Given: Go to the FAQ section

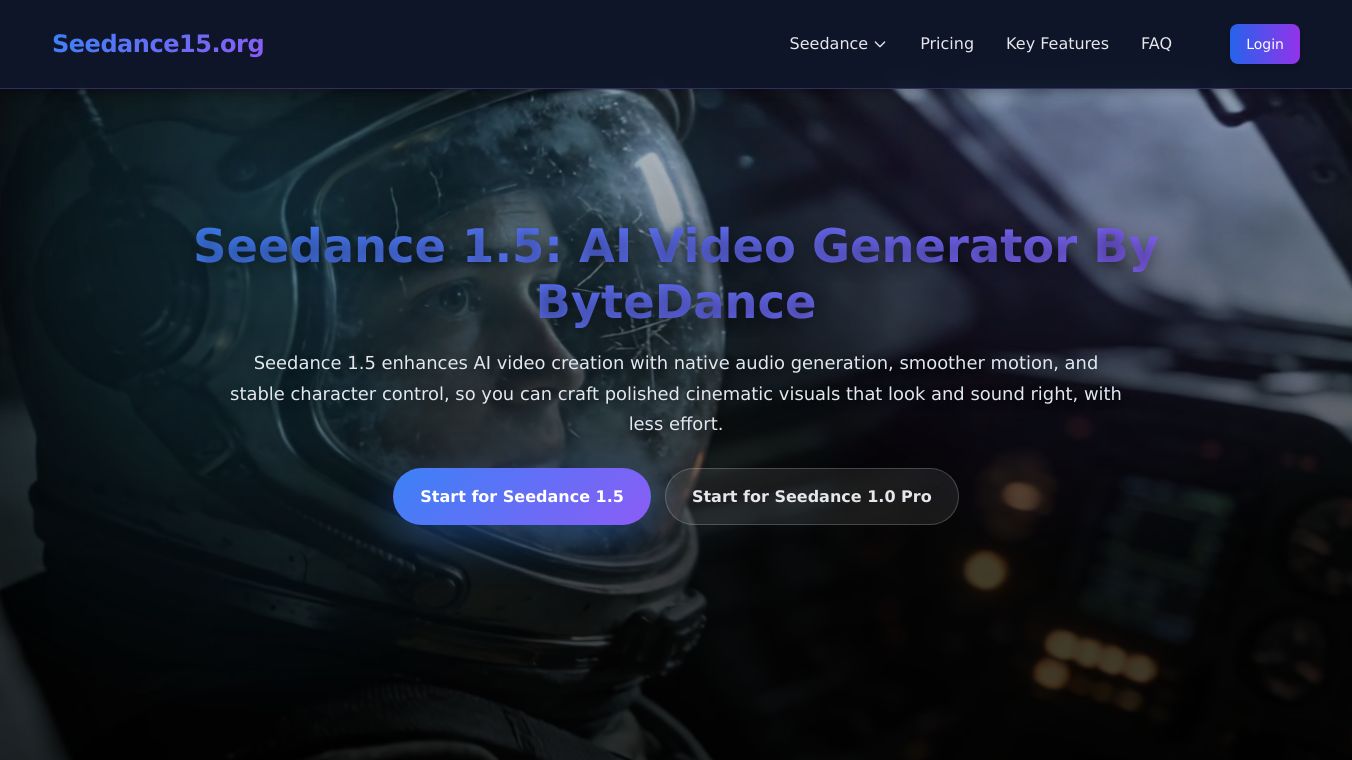Looking at the screenshot, I should [x=1156, y=44].
